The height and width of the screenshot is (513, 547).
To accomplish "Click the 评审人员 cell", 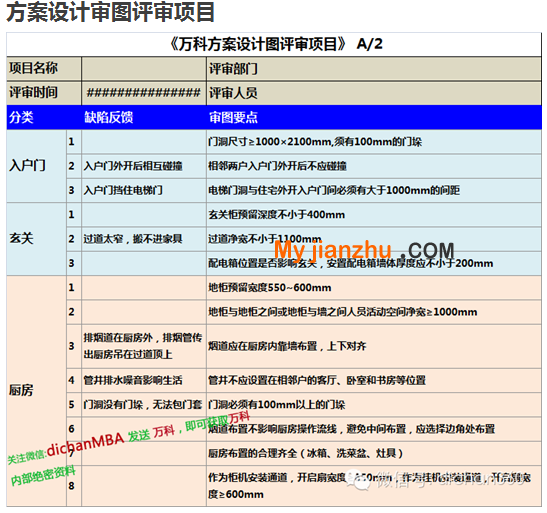I will [374, 93].
